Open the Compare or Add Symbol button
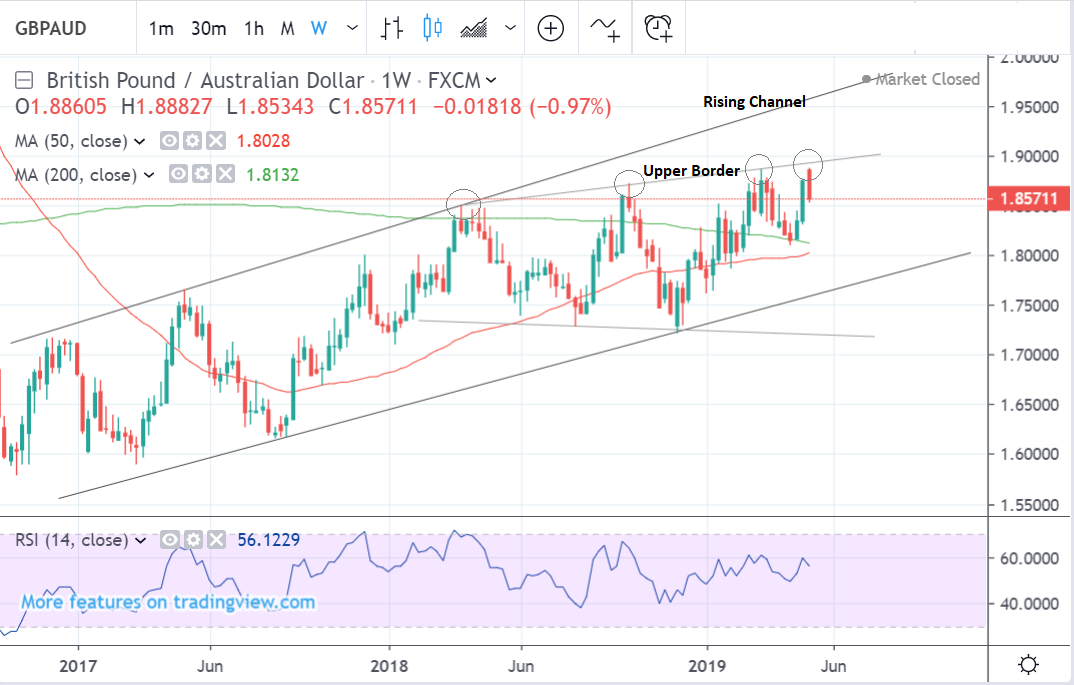The height and width of the screenshot is (685, 1074). pos(551,28)
